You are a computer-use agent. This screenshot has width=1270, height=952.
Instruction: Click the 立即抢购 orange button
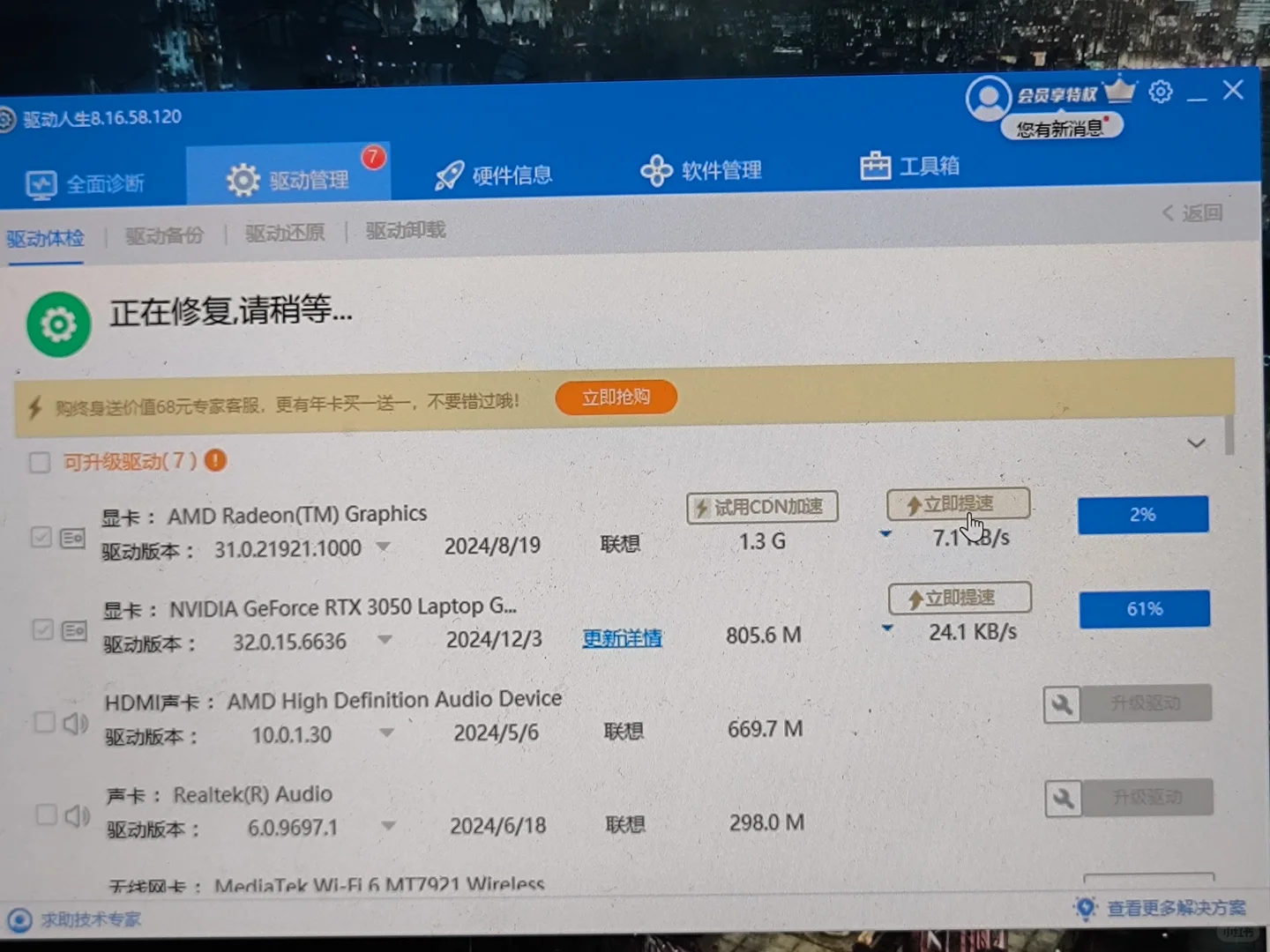click(x=615, y=398)
